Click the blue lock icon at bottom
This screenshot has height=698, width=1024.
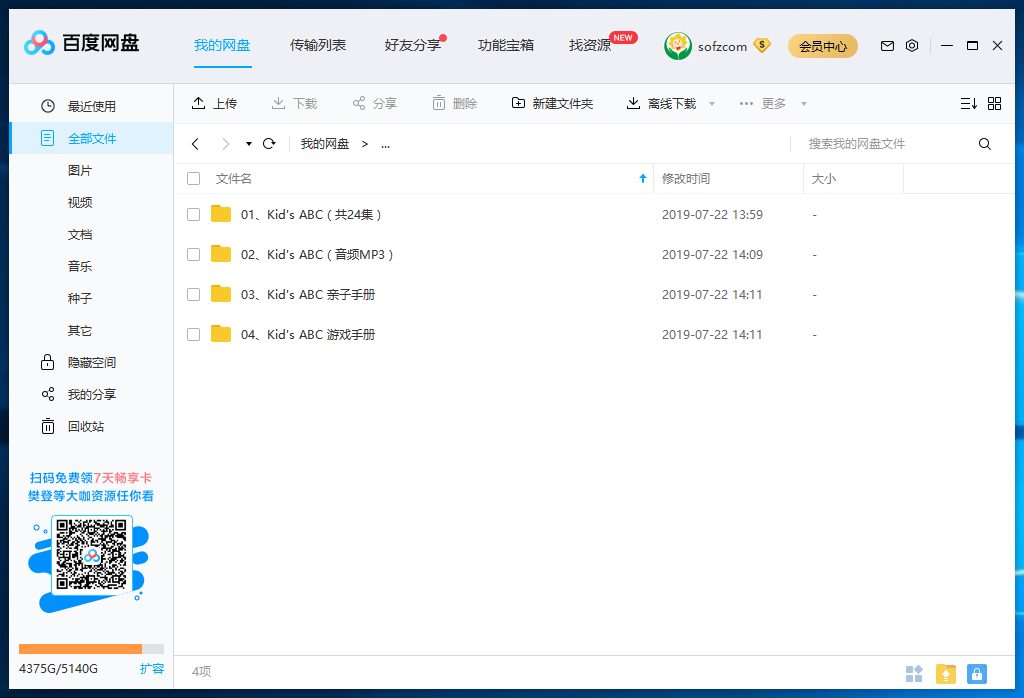(976, 673)
